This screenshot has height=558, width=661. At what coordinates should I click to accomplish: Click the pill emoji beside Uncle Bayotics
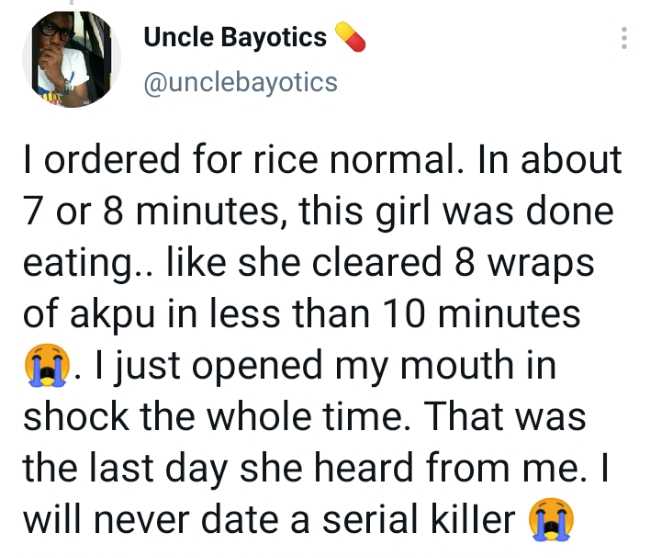coord(349,38)
